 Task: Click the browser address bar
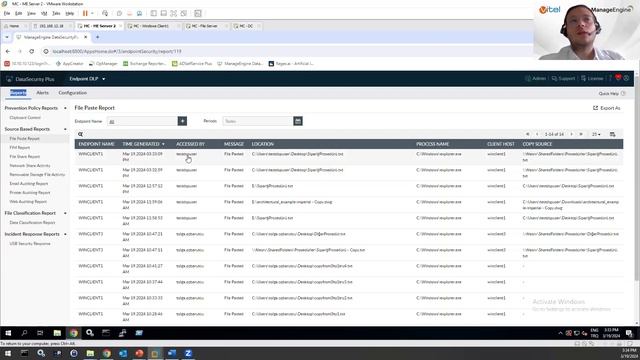click(286, 51)
